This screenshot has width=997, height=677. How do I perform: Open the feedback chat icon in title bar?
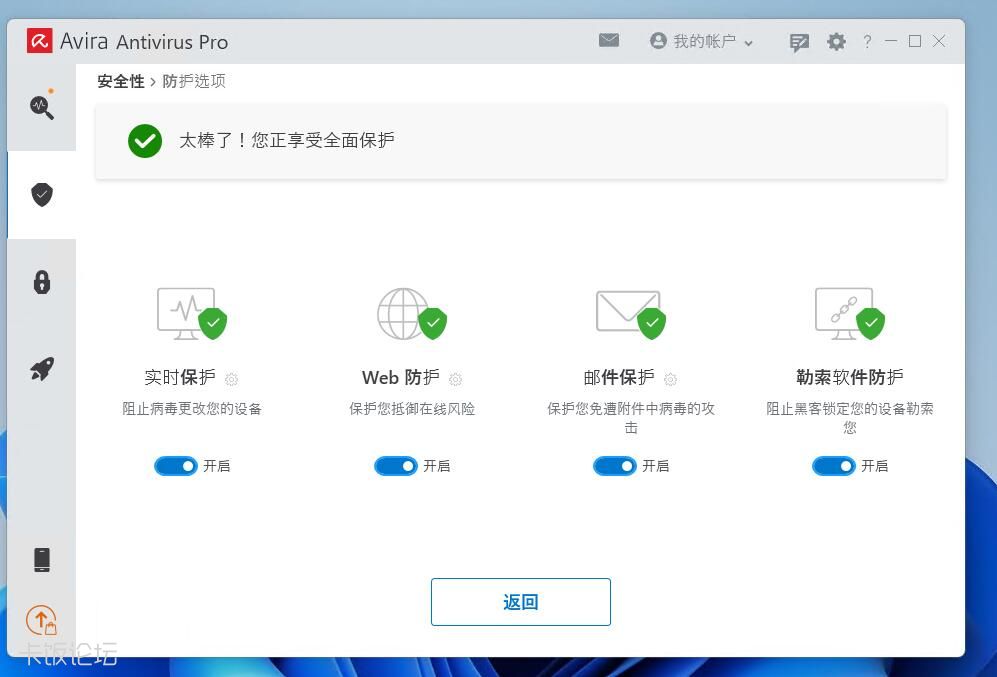pos(799,41)
